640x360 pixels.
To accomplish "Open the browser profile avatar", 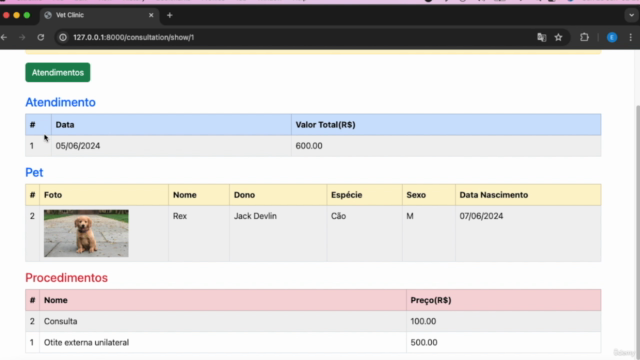I will pyautogui.click(x=612, y=37).
